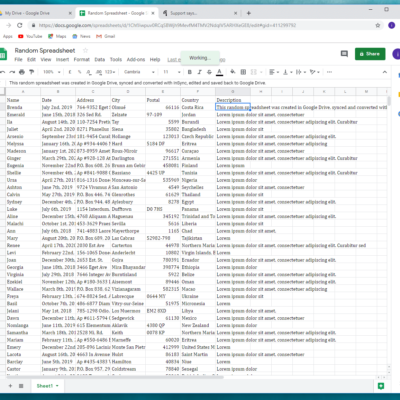The width and height of the screenshot is (400, 400).
Task: Click the More toolbar options ellipsis
Action: [330, 72]
